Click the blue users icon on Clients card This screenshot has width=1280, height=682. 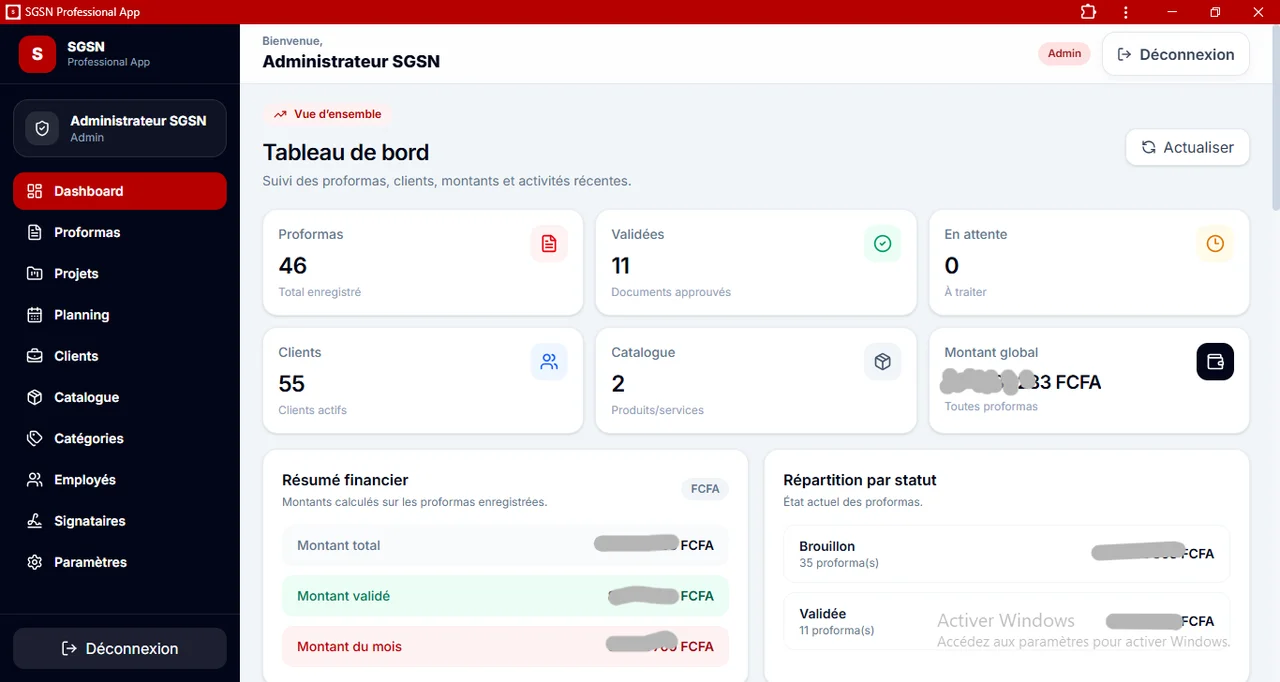coord(549,361)
